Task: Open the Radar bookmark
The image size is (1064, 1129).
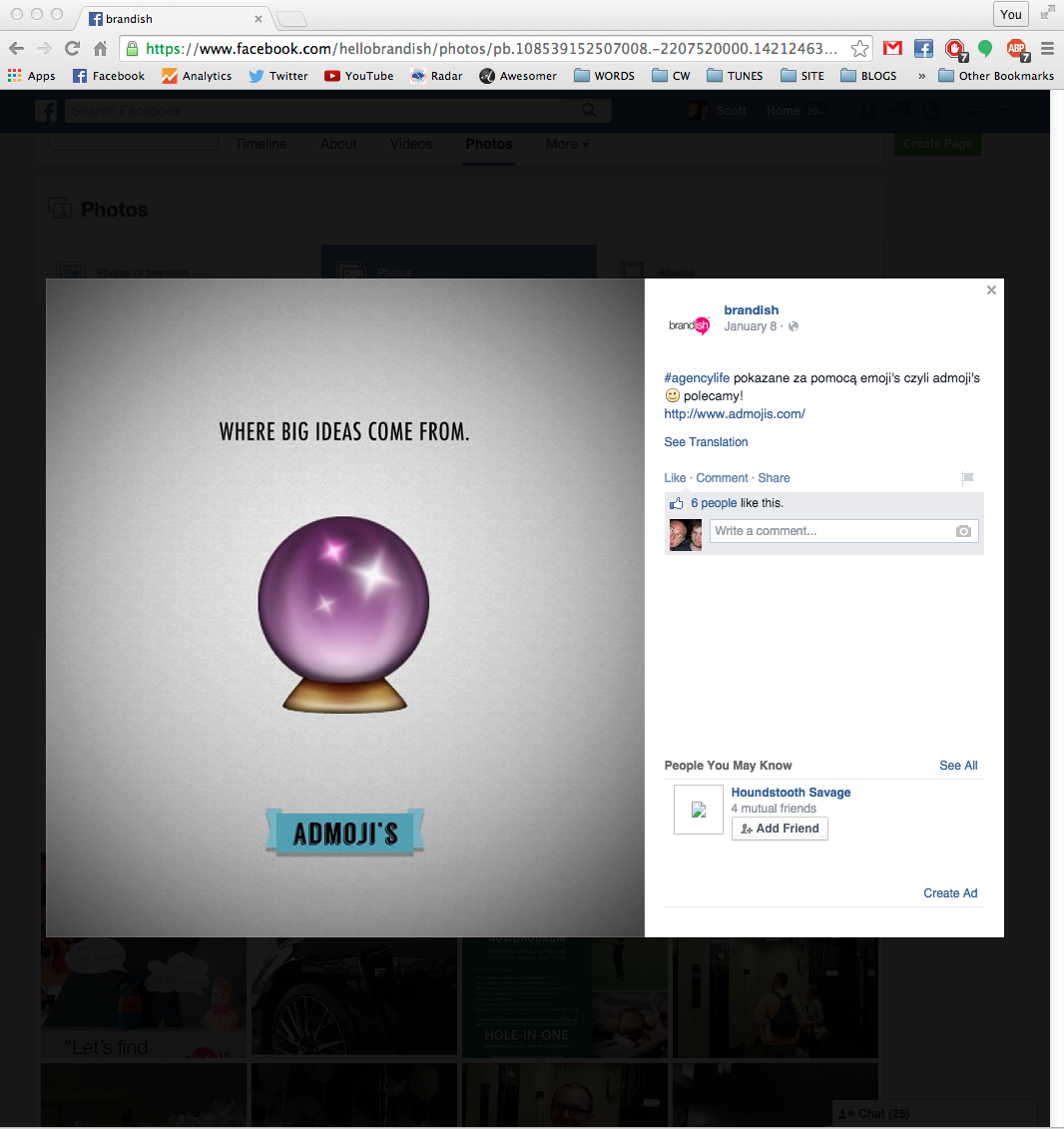Action: (x=436, y=76)
